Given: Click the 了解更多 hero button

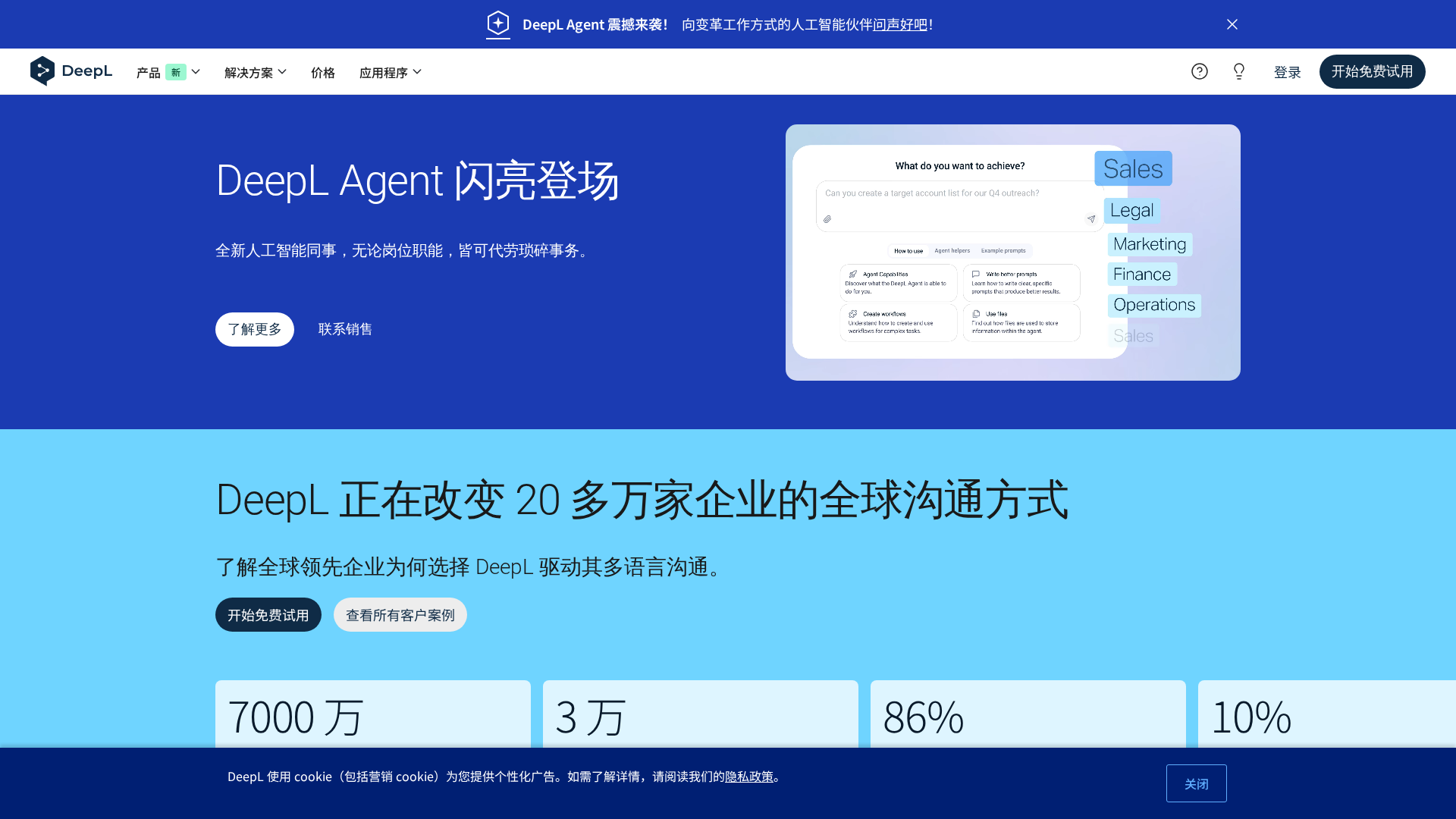Looking at the screenshot, I should (x=255, y=329).
